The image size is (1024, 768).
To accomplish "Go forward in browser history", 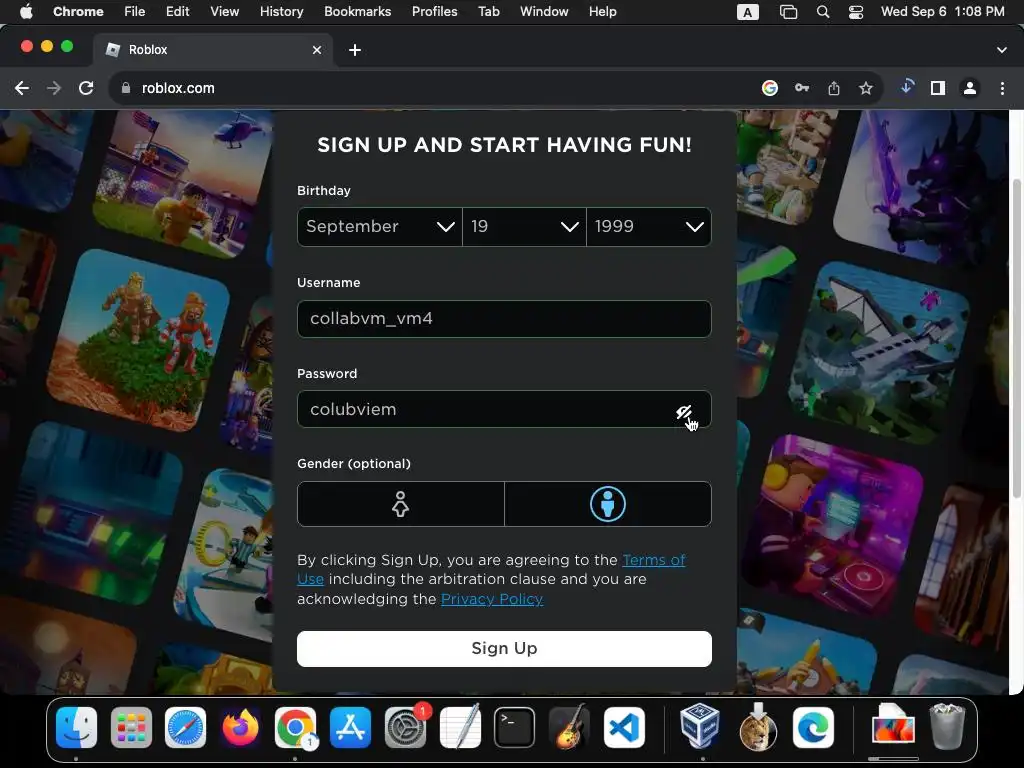I will tap(54, 88).
